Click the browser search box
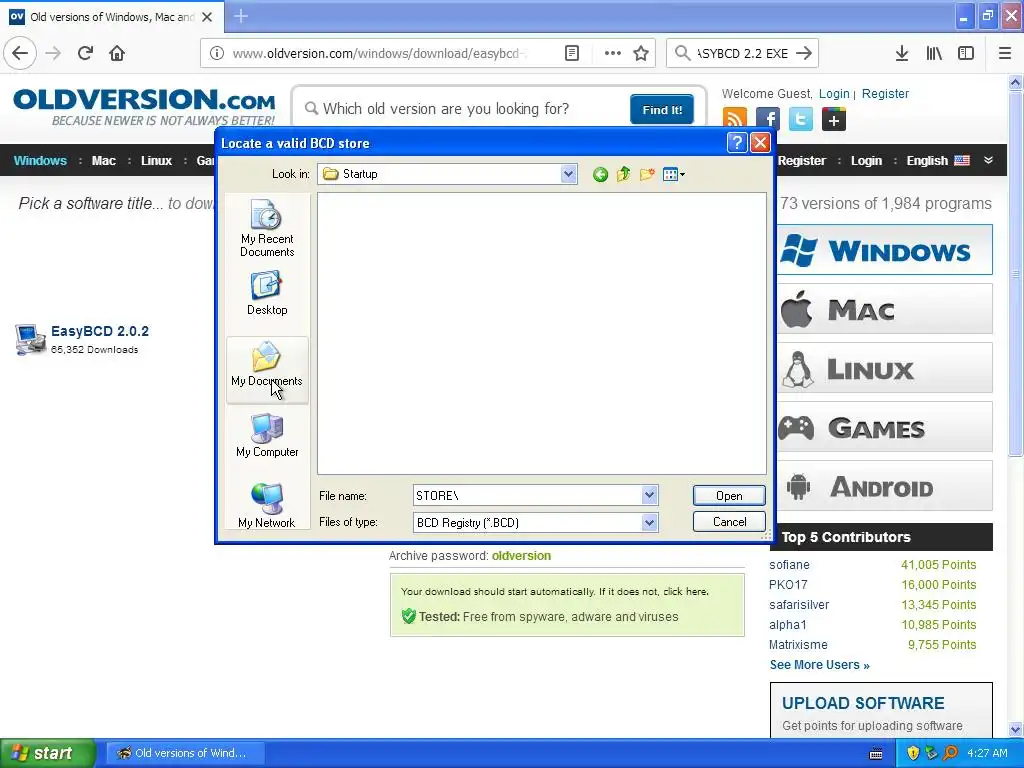The width and height of the screenshot is (1024, 768). [x=743, y=53]
